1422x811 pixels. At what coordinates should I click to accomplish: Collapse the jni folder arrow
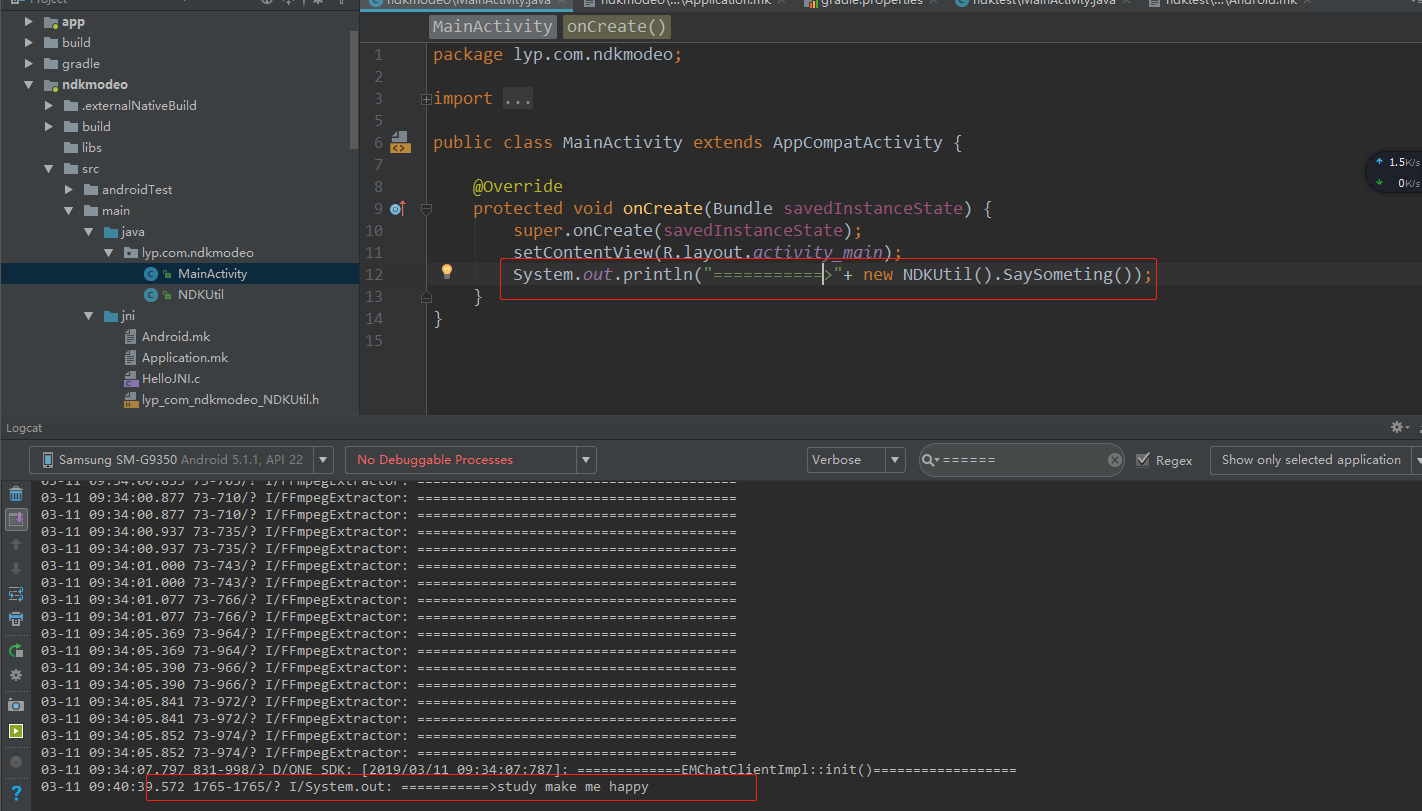(89, 315)
